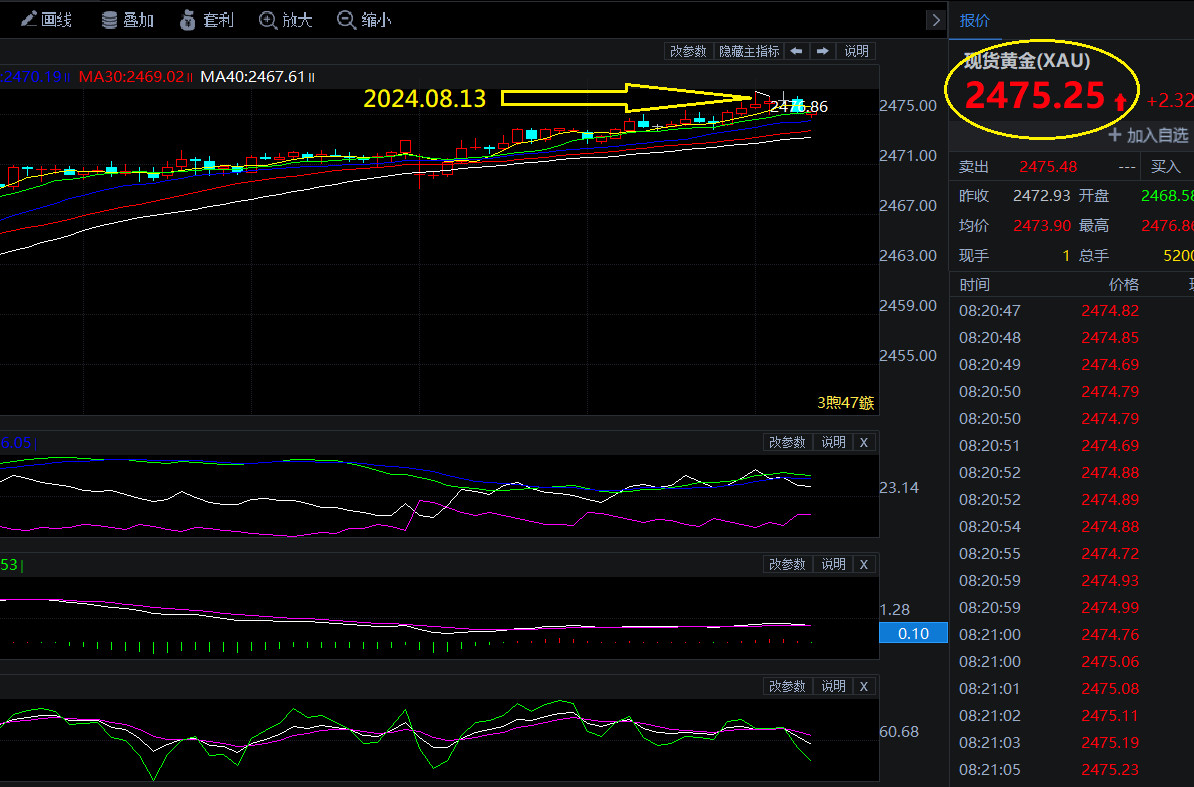Add gold to watchlist via 加入自选
1194x787 pixels.
[x=1148, y=135]
